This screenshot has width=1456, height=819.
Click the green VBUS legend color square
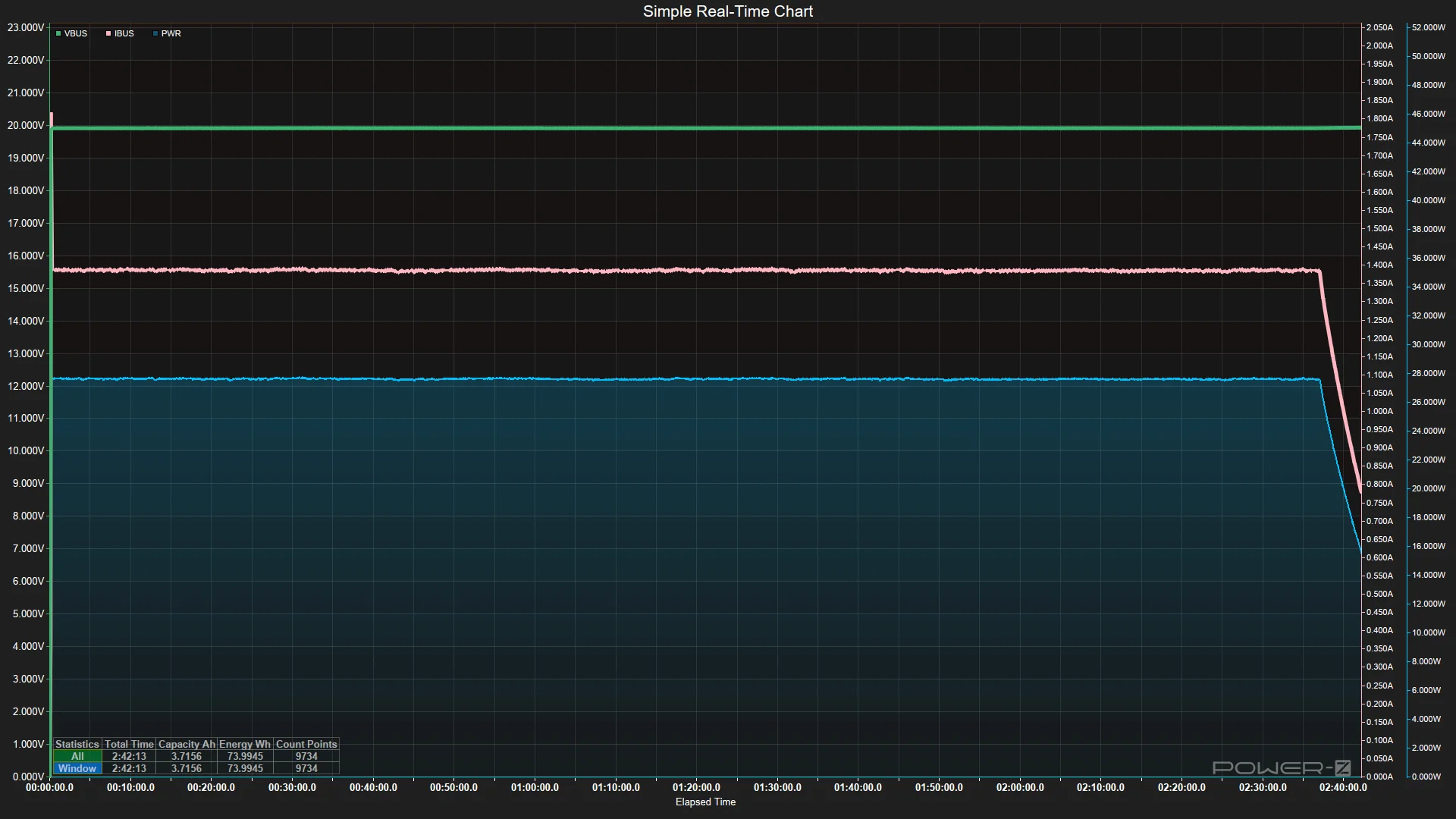coord(58,33)
